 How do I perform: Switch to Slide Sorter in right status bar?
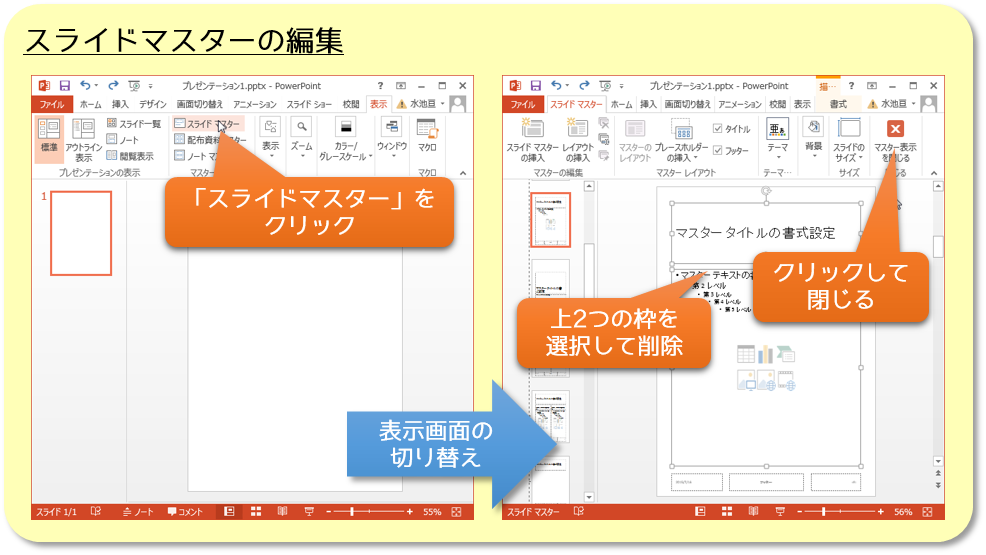tap(727, 512)
